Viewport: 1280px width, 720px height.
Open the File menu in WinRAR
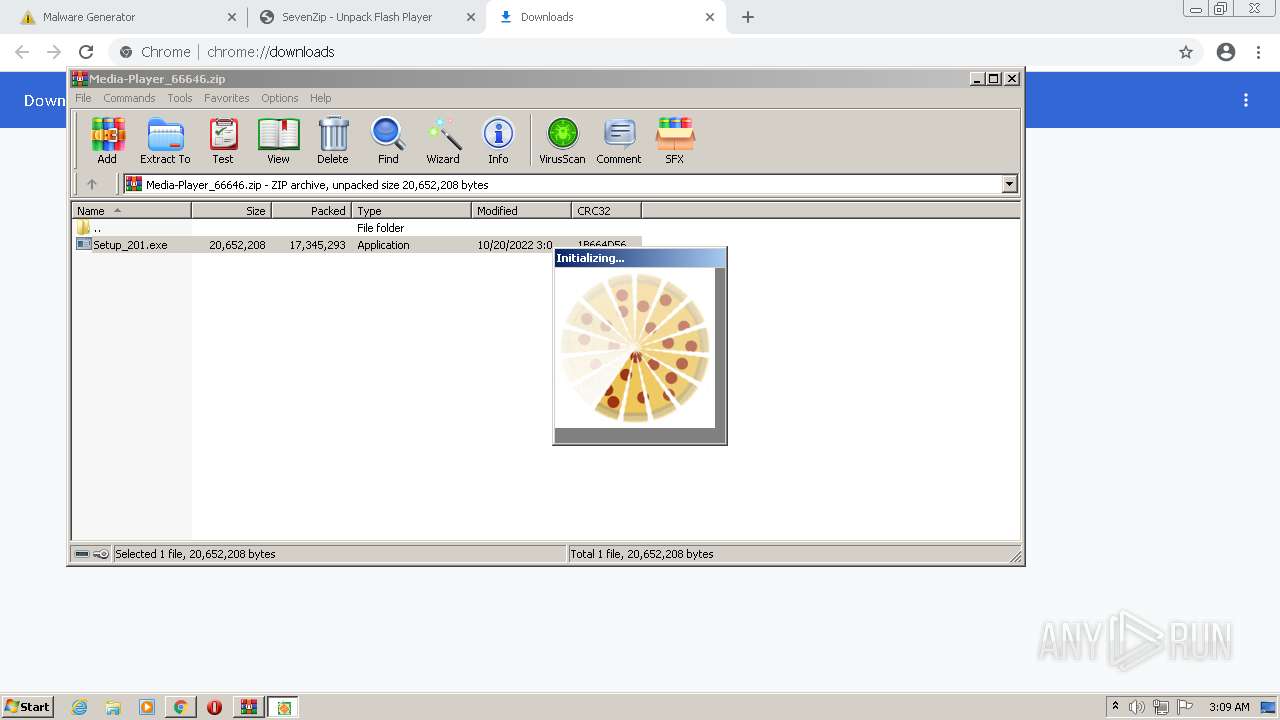coord(83,98)
